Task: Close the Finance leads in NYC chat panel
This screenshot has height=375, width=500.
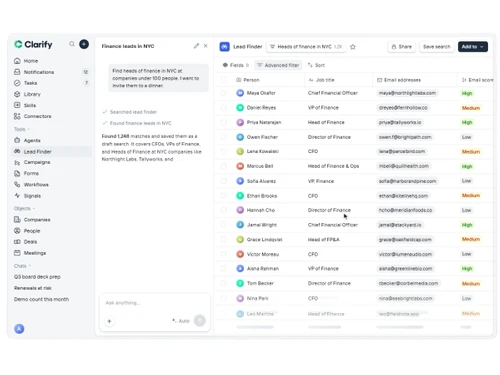Action: pos(206,46)
